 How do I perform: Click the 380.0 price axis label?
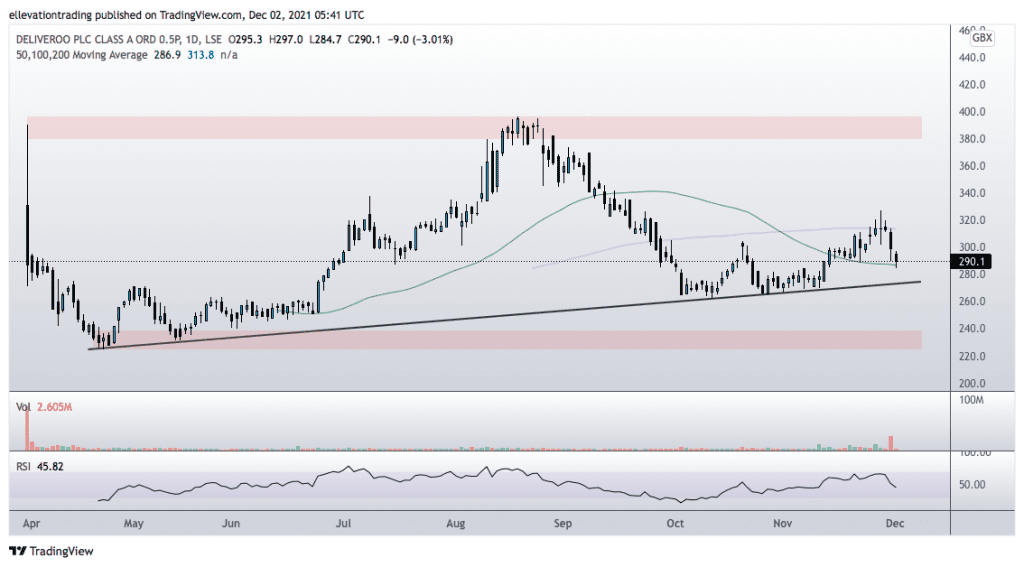pos(972,138)
